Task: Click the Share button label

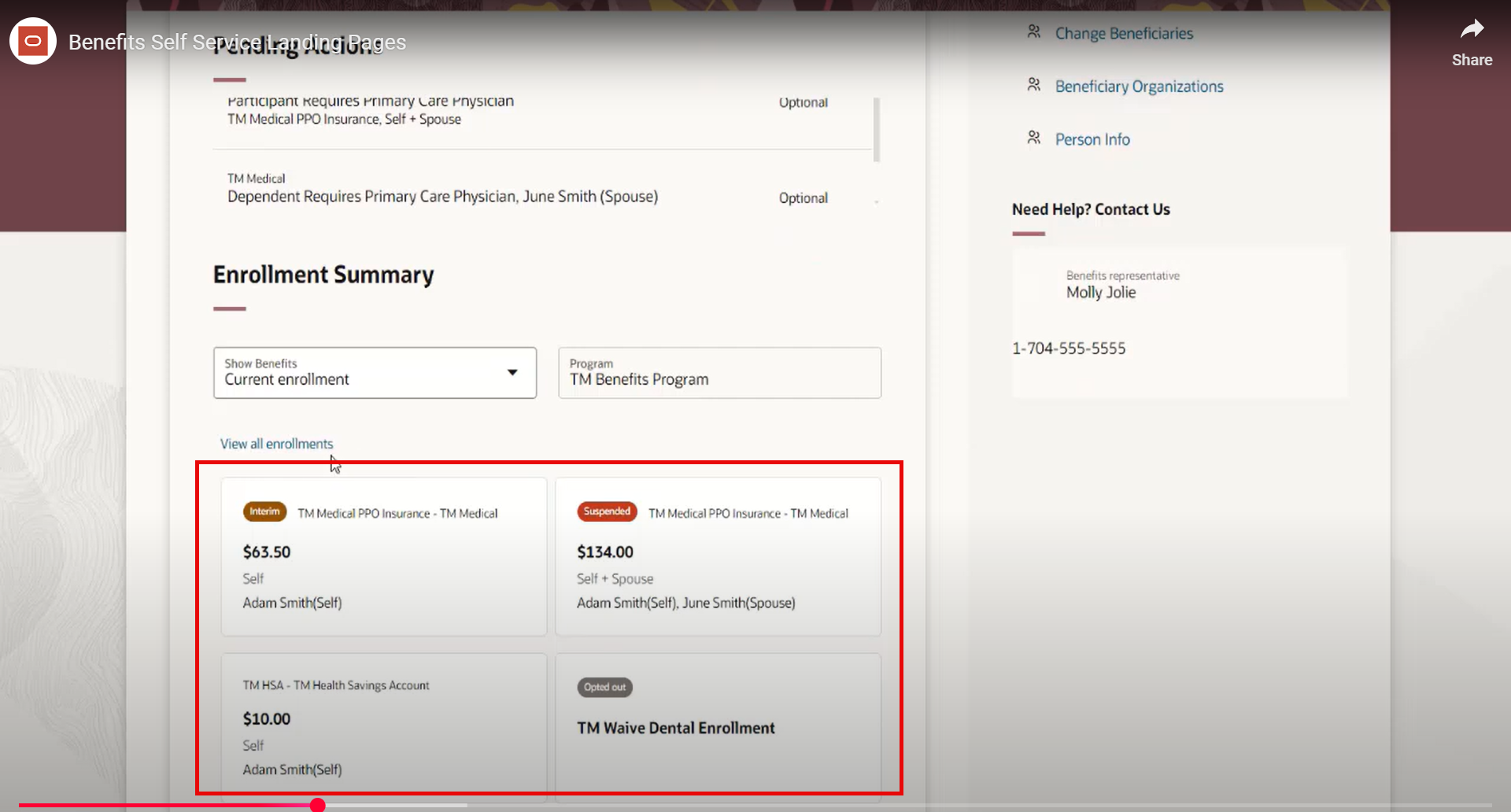Action: tap(1472, 60)
